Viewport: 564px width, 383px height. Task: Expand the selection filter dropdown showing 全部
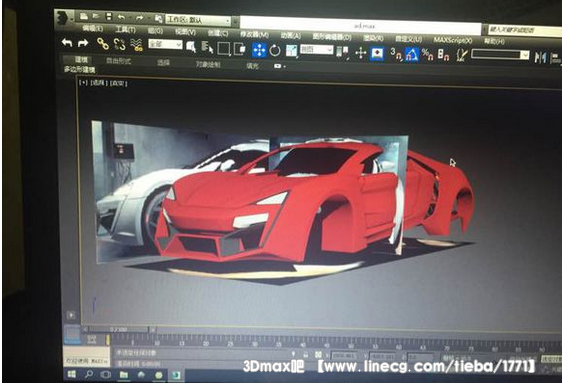coord(165,44)
